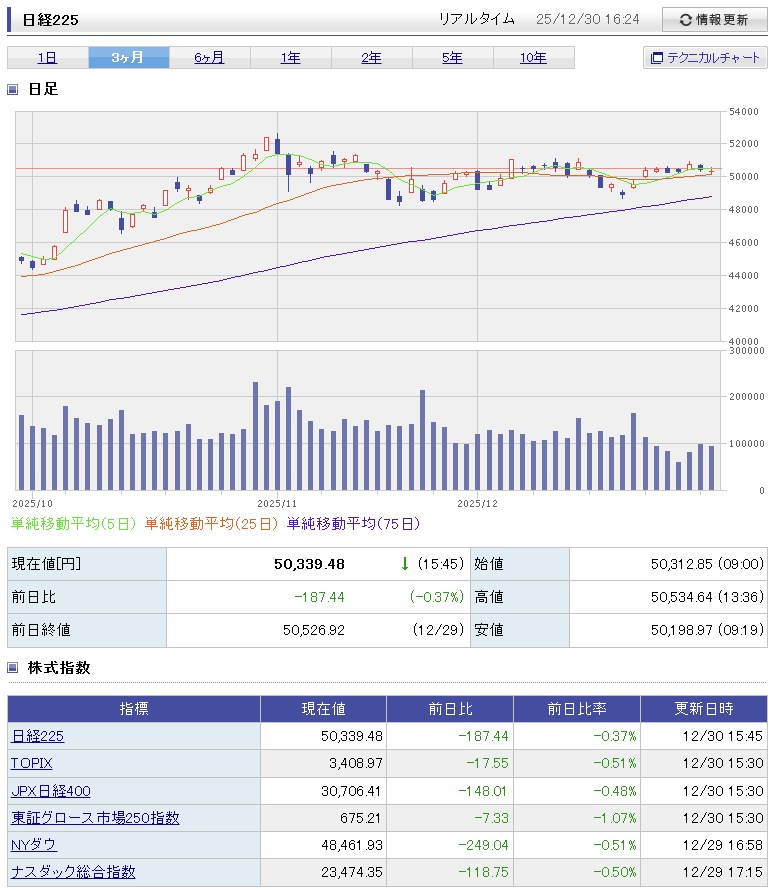Click the 情報更新 refresh button
Viewport: 776px width, 891px height.
(x=713, y=19)
